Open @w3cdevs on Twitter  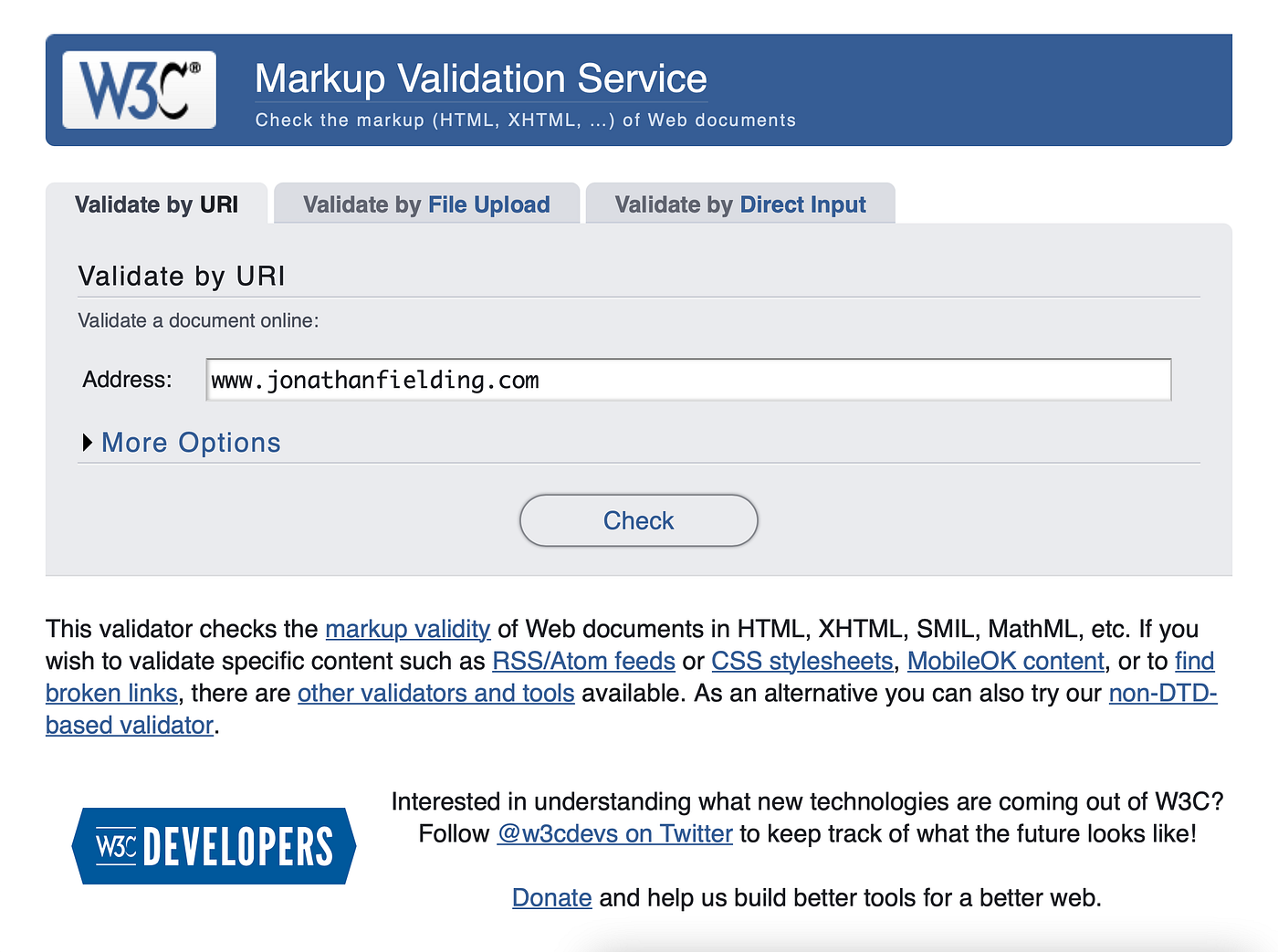[614, 833]
